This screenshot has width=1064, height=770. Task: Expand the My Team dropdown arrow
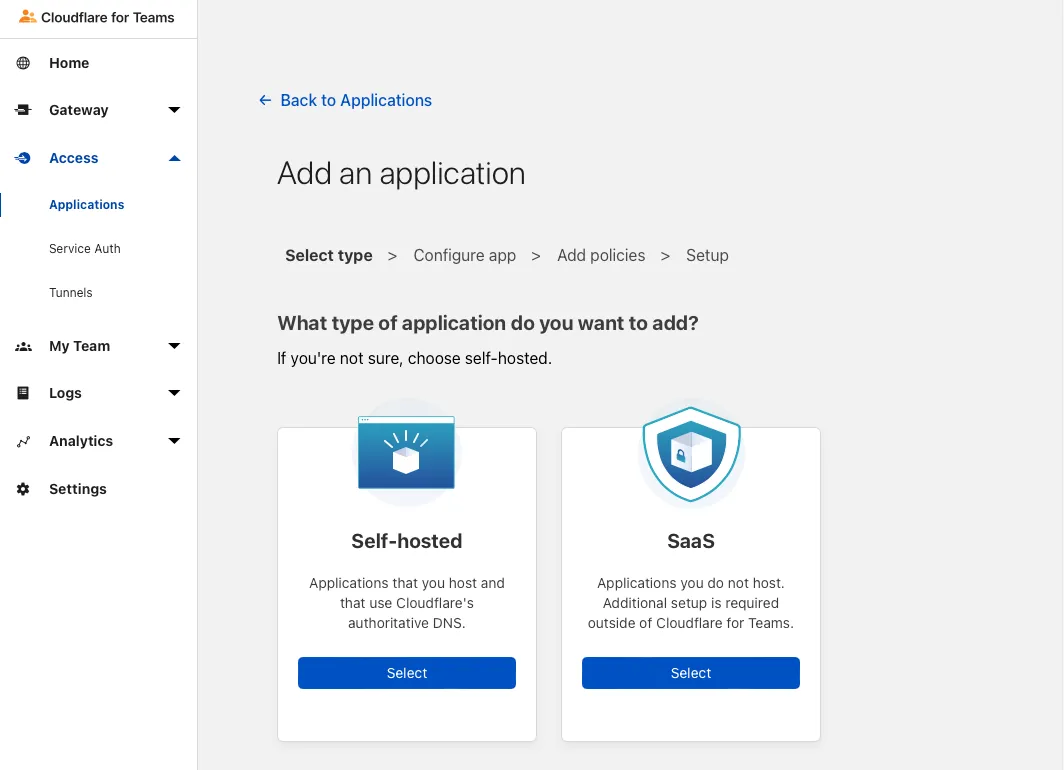pos(173,346)
